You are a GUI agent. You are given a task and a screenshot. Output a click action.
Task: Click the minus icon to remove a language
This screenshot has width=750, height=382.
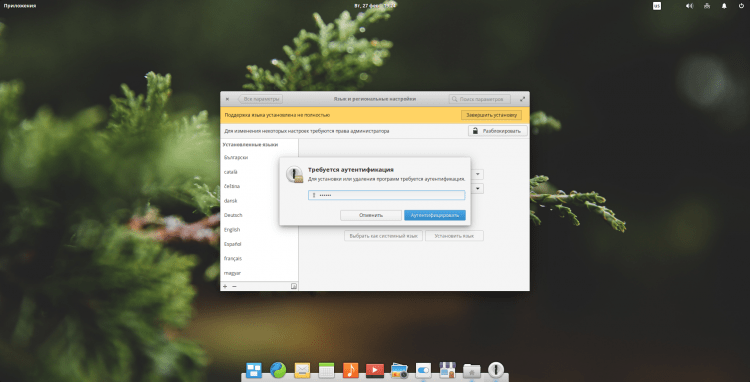tap(234, 286)
